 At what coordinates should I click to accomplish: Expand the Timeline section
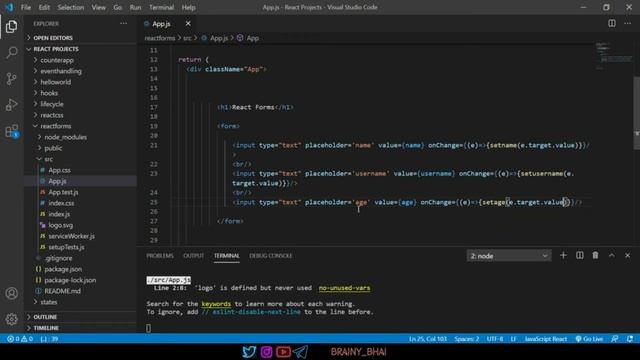[x=80, y=328]
